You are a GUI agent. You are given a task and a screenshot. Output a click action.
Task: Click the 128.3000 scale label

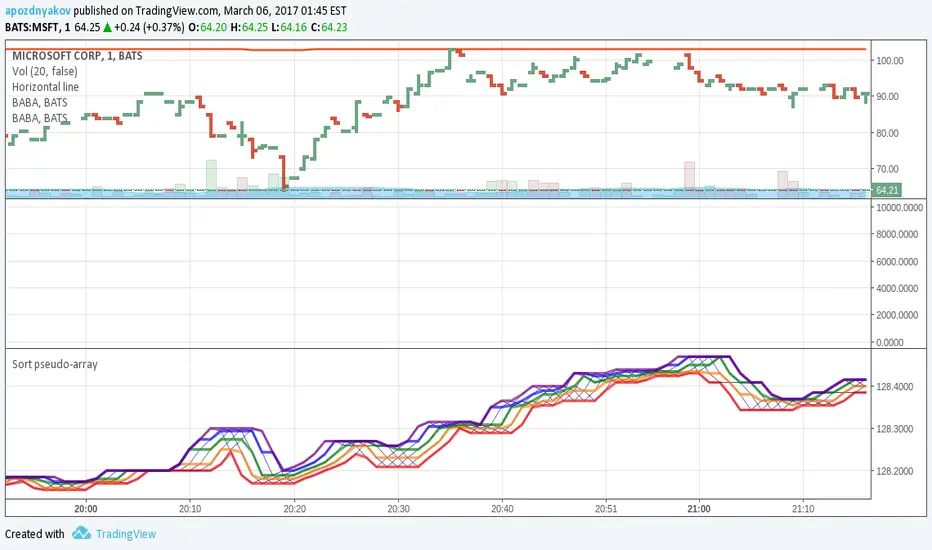[x=895, y=429]
